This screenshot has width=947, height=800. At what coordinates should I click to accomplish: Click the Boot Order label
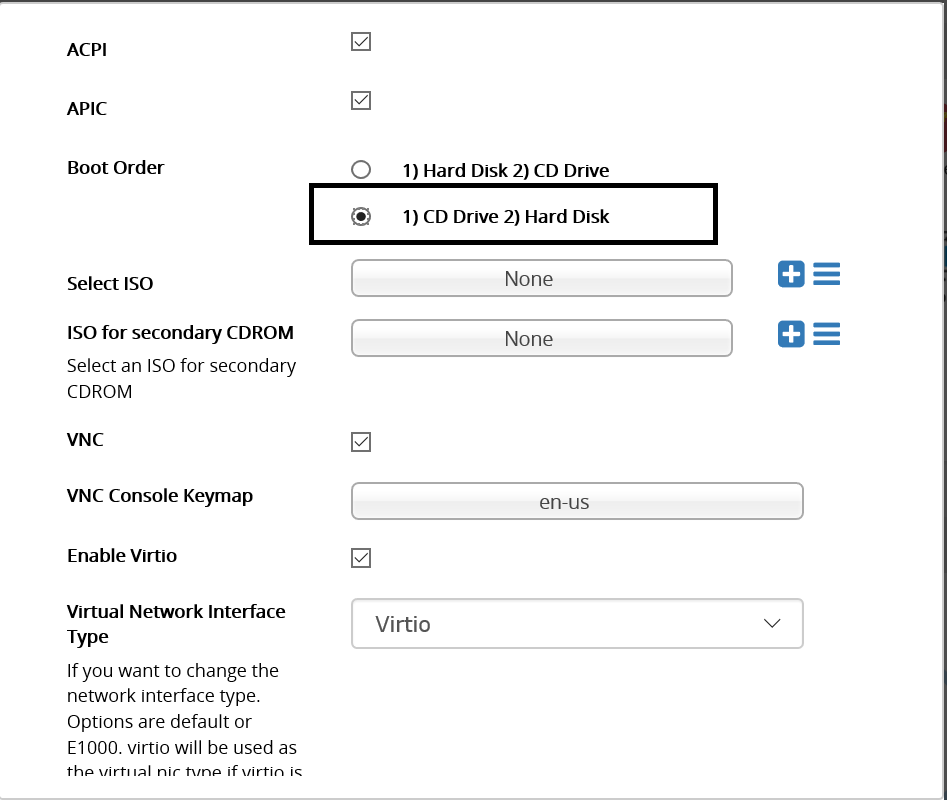tap(115, 167)
